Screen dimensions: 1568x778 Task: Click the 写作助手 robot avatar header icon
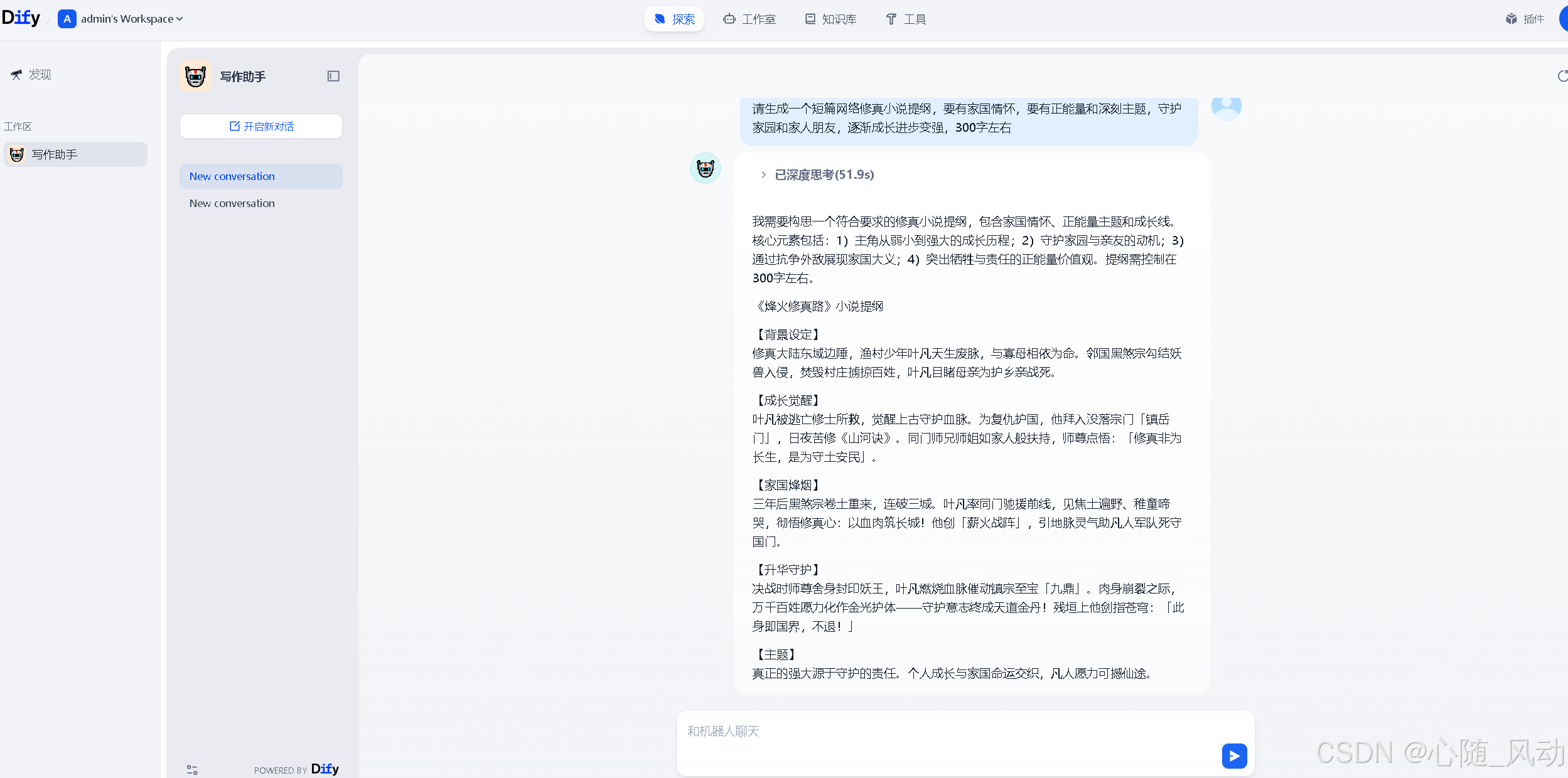pos(195,77)
